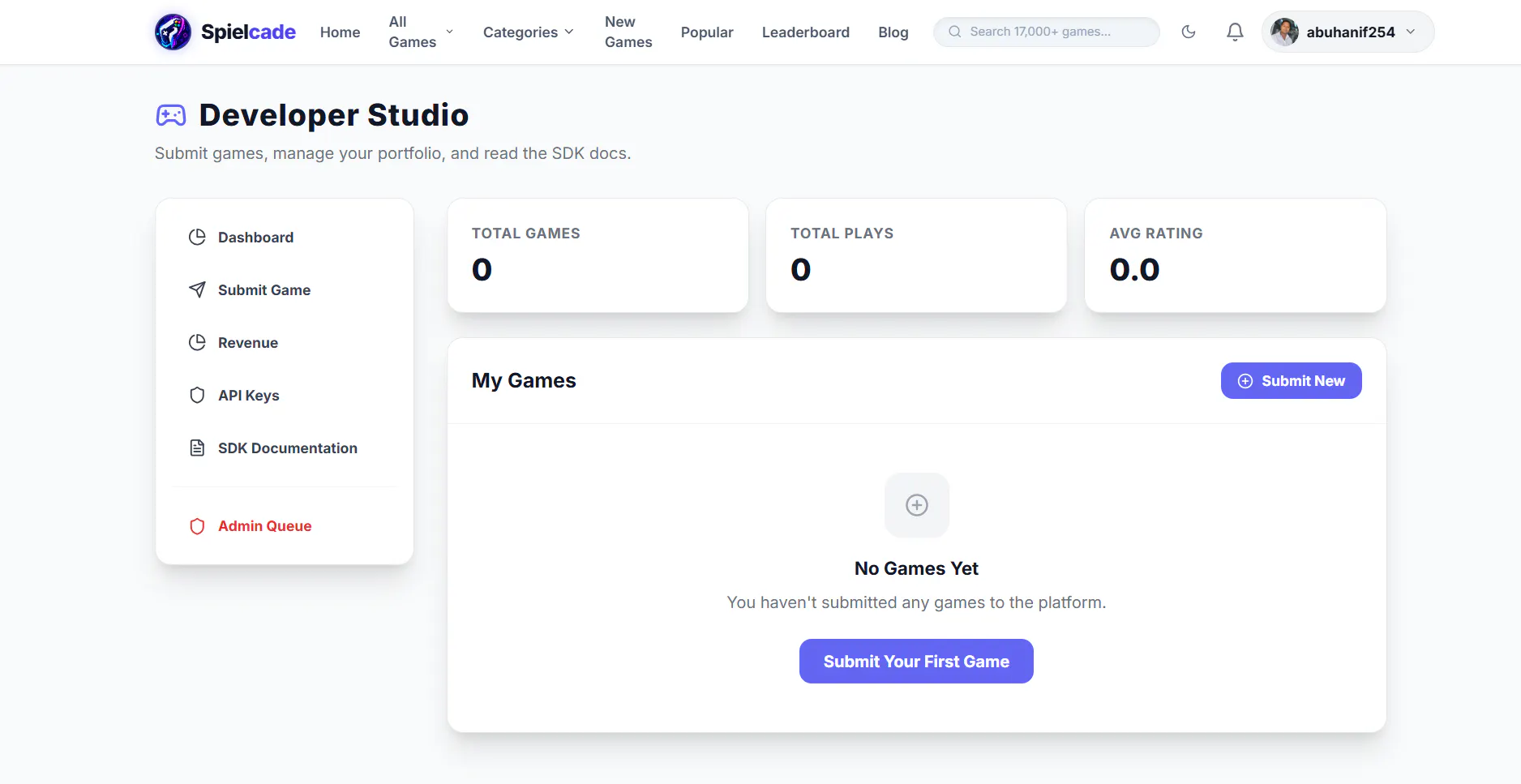This screenshot has width=1521, height=784.
Task: Click the API Keys shield icon
Action: [x=197, y=395]
